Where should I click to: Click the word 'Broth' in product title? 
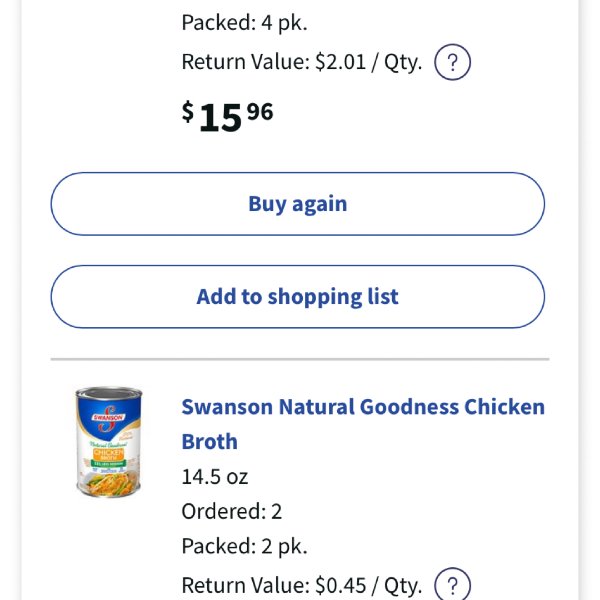(x=209, y=442)
